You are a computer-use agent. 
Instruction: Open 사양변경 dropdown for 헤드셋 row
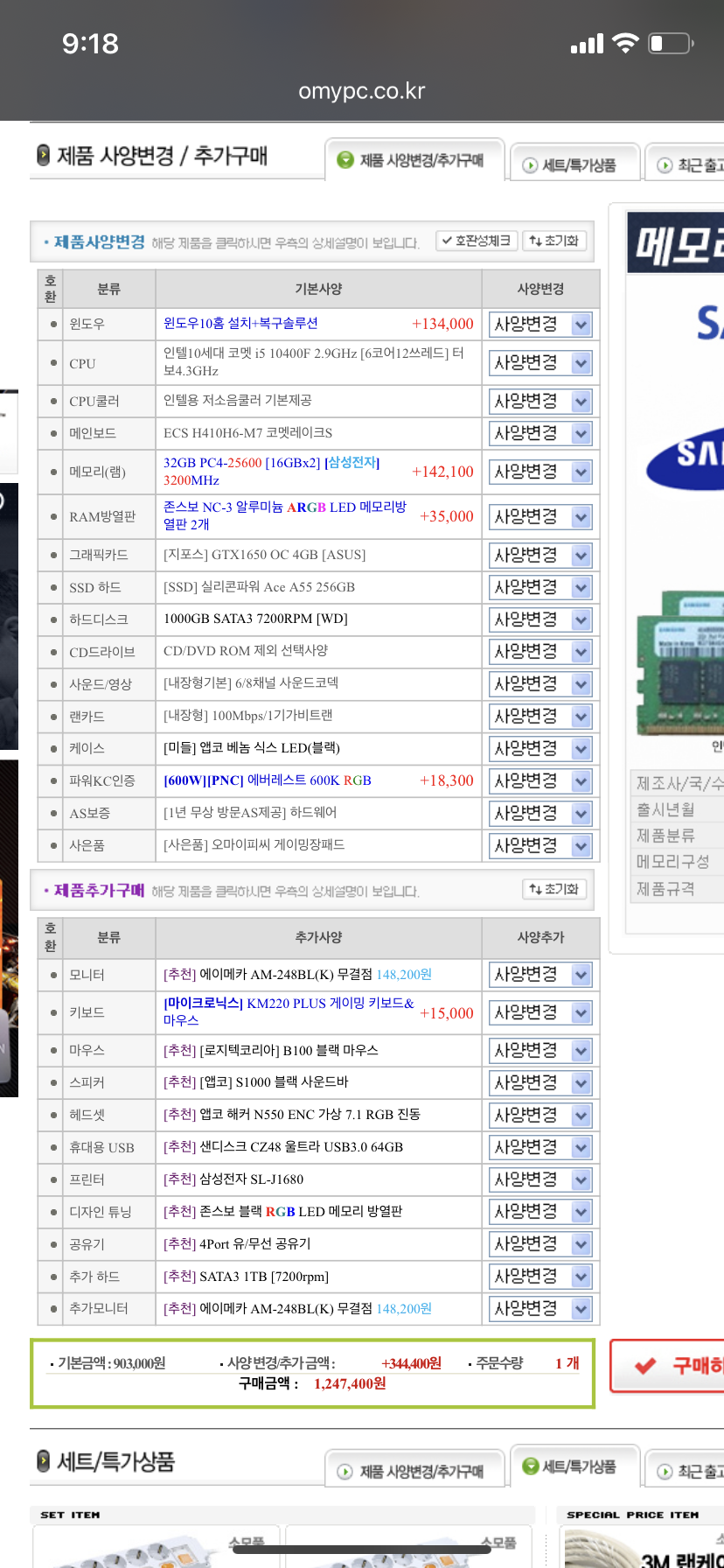click(x=540, y=1116)
